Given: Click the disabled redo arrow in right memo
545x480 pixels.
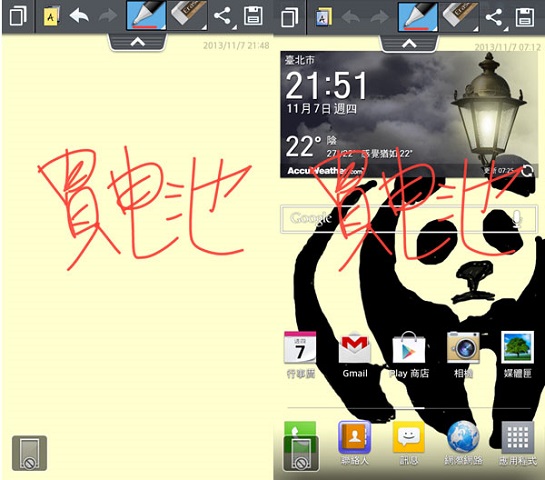Looking at the screenshot, I should coord(379,17).
